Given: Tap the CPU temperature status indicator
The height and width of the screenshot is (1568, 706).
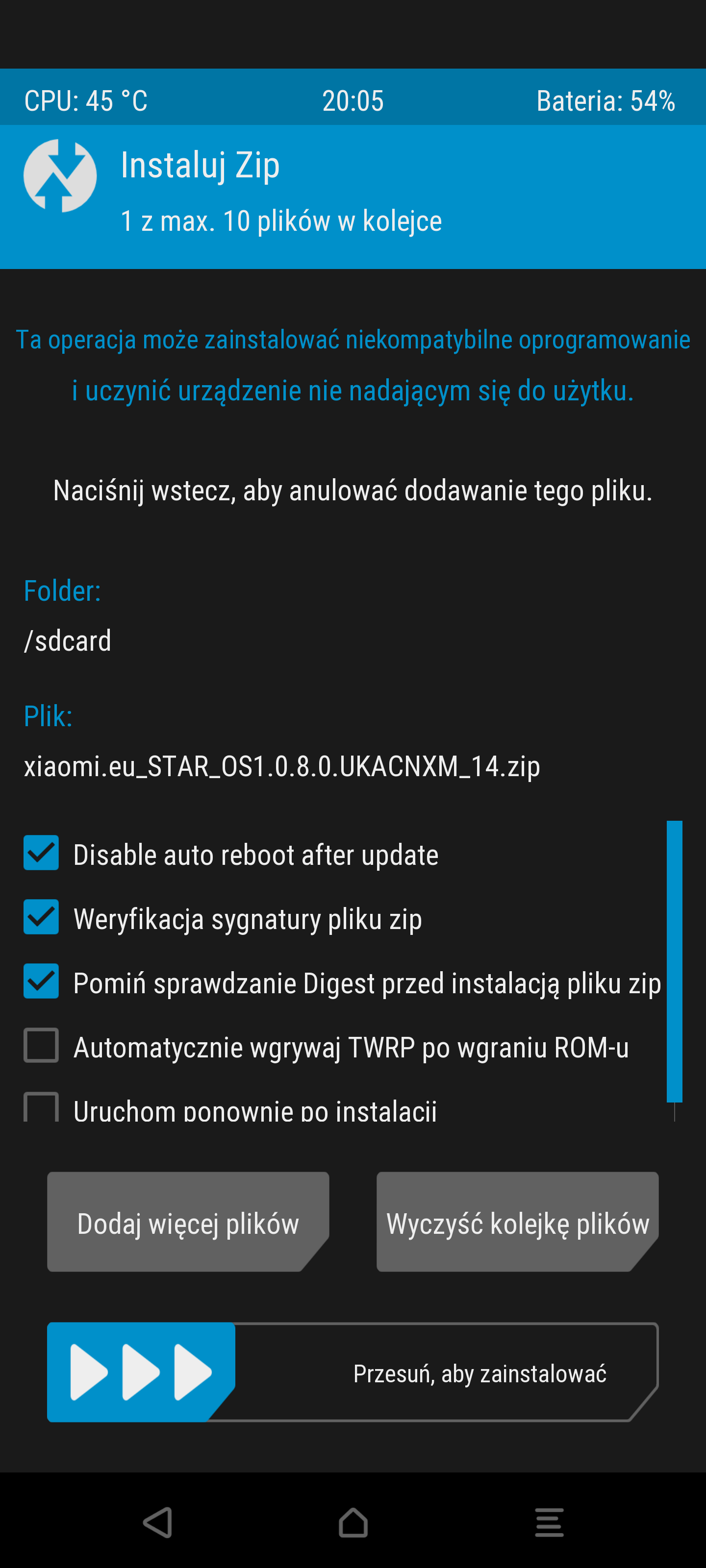Looking at the screenshot, I should click(86, 101).
